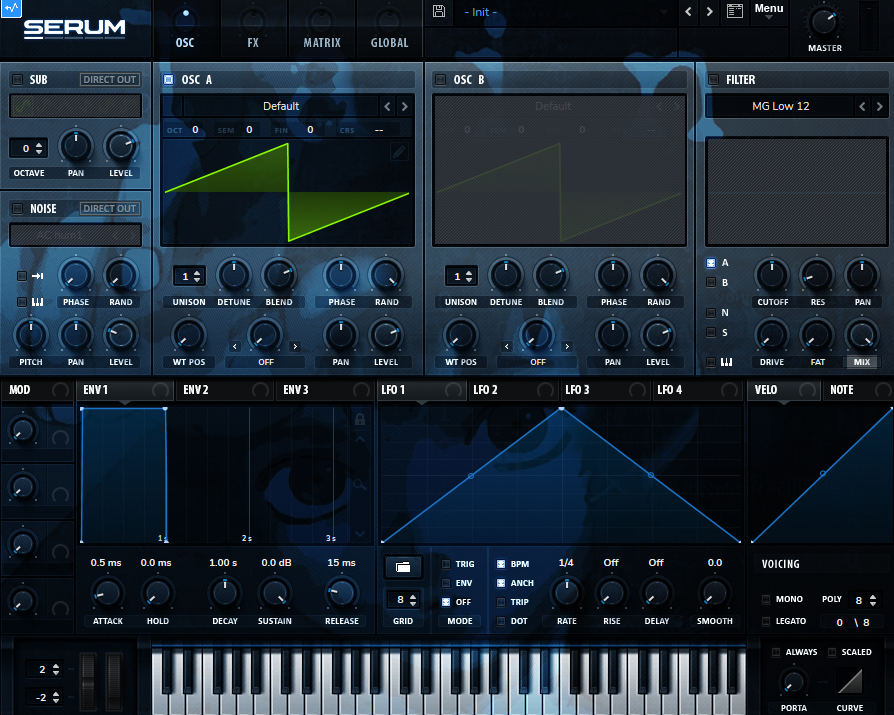Click previous wavetable arrow in OSC A
This screenshot has width=894, height=715.
[x=388, y=107]
